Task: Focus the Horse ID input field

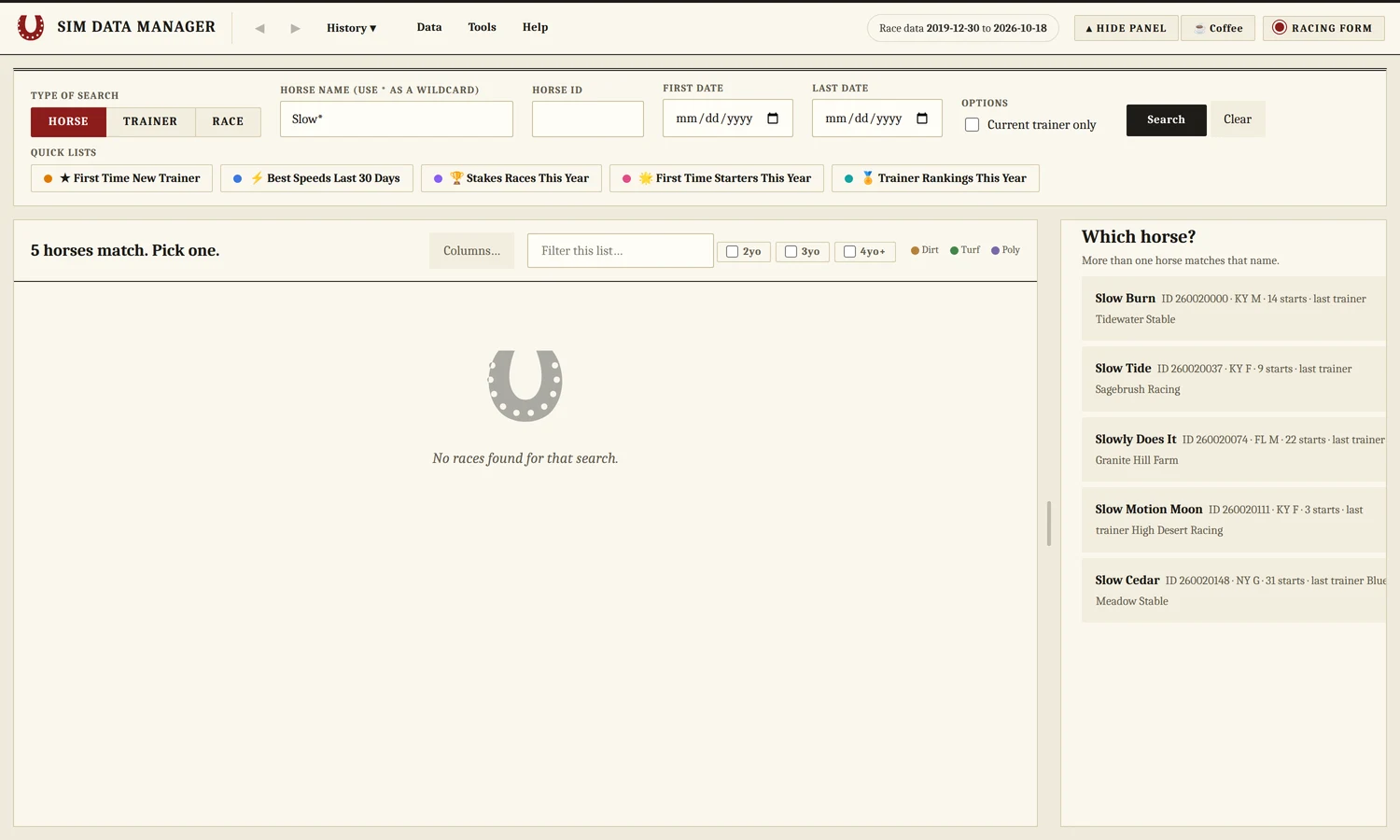Action: (x=588, y=119)
